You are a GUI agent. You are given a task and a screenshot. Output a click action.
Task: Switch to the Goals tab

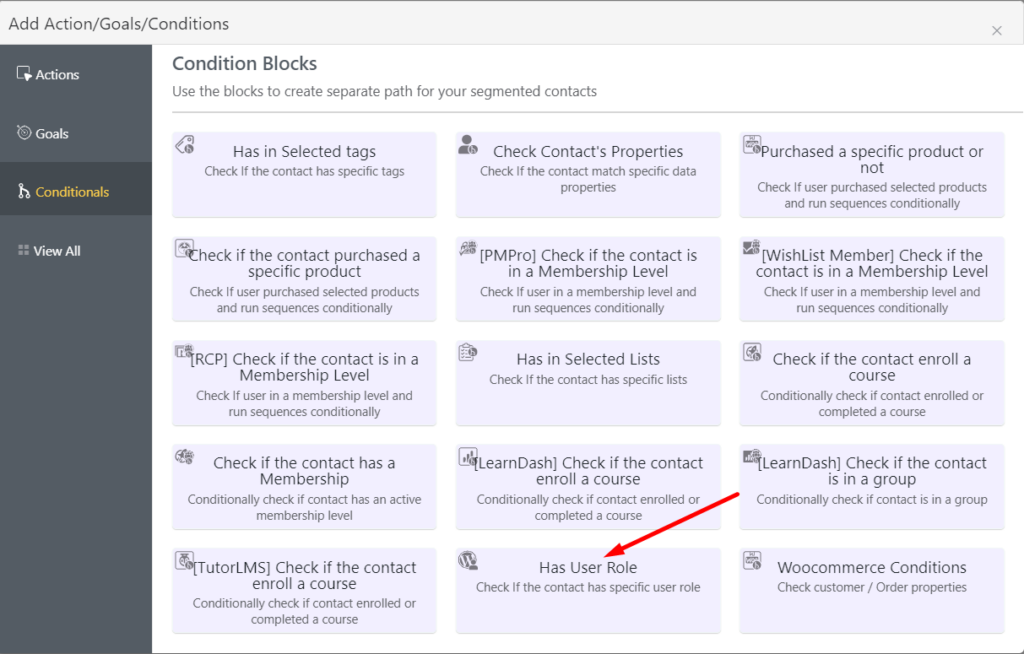click(x=76, y=133)
